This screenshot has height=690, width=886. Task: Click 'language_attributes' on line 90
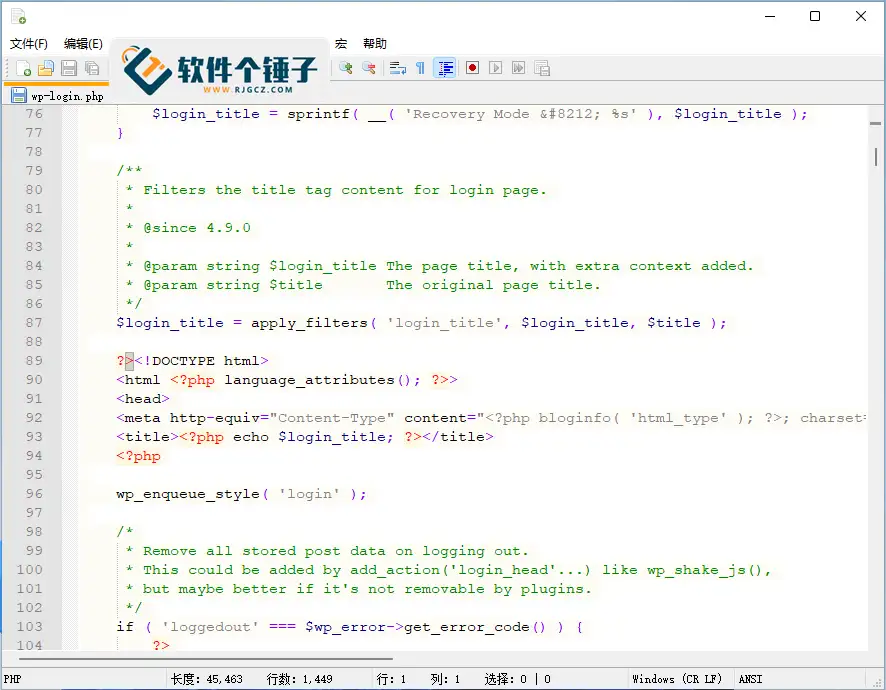310,380
